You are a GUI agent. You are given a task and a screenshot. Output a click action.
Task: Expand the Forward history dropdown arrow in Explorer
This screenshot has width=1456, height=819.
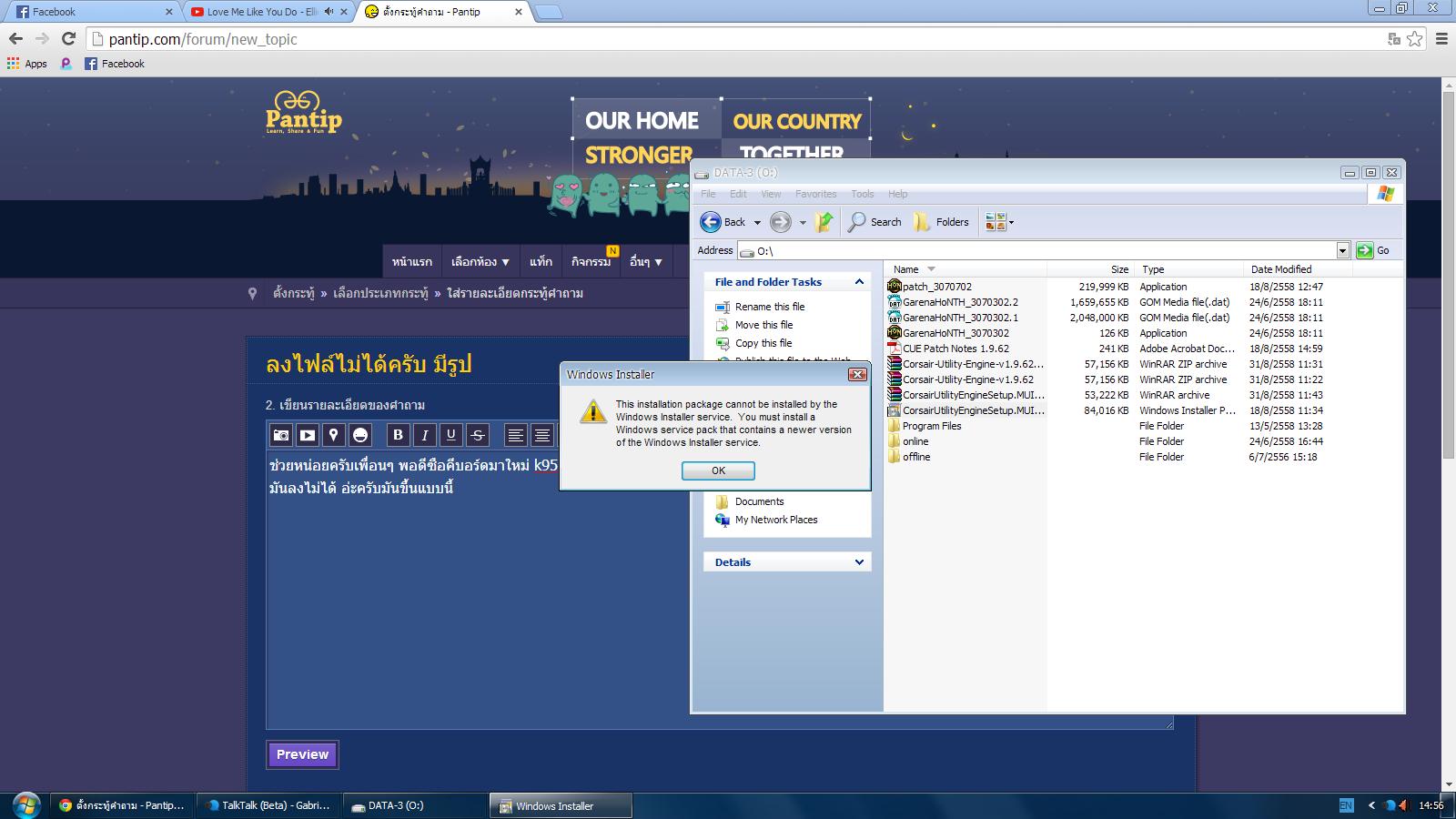[803, 223]
